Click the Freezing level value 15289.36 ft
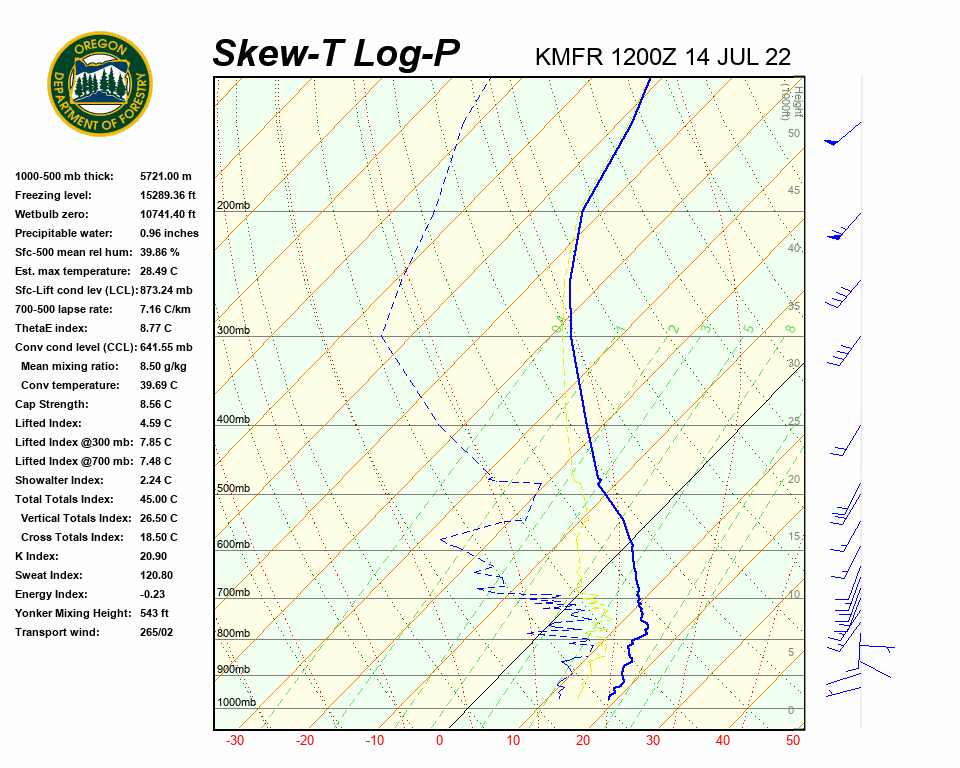The image size is (960, 768). pyautogui.click(x=168, y=195)
